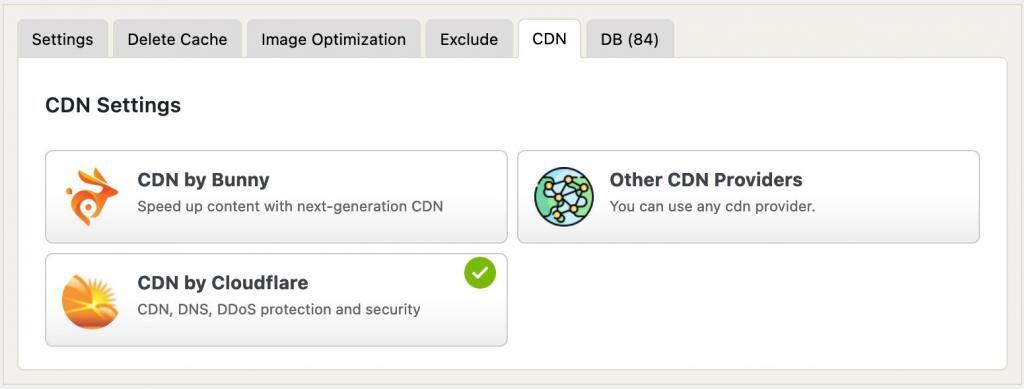Click the green checkmark on Cloudflare card
The image size is (1024, 389).
tap(480, 273)
